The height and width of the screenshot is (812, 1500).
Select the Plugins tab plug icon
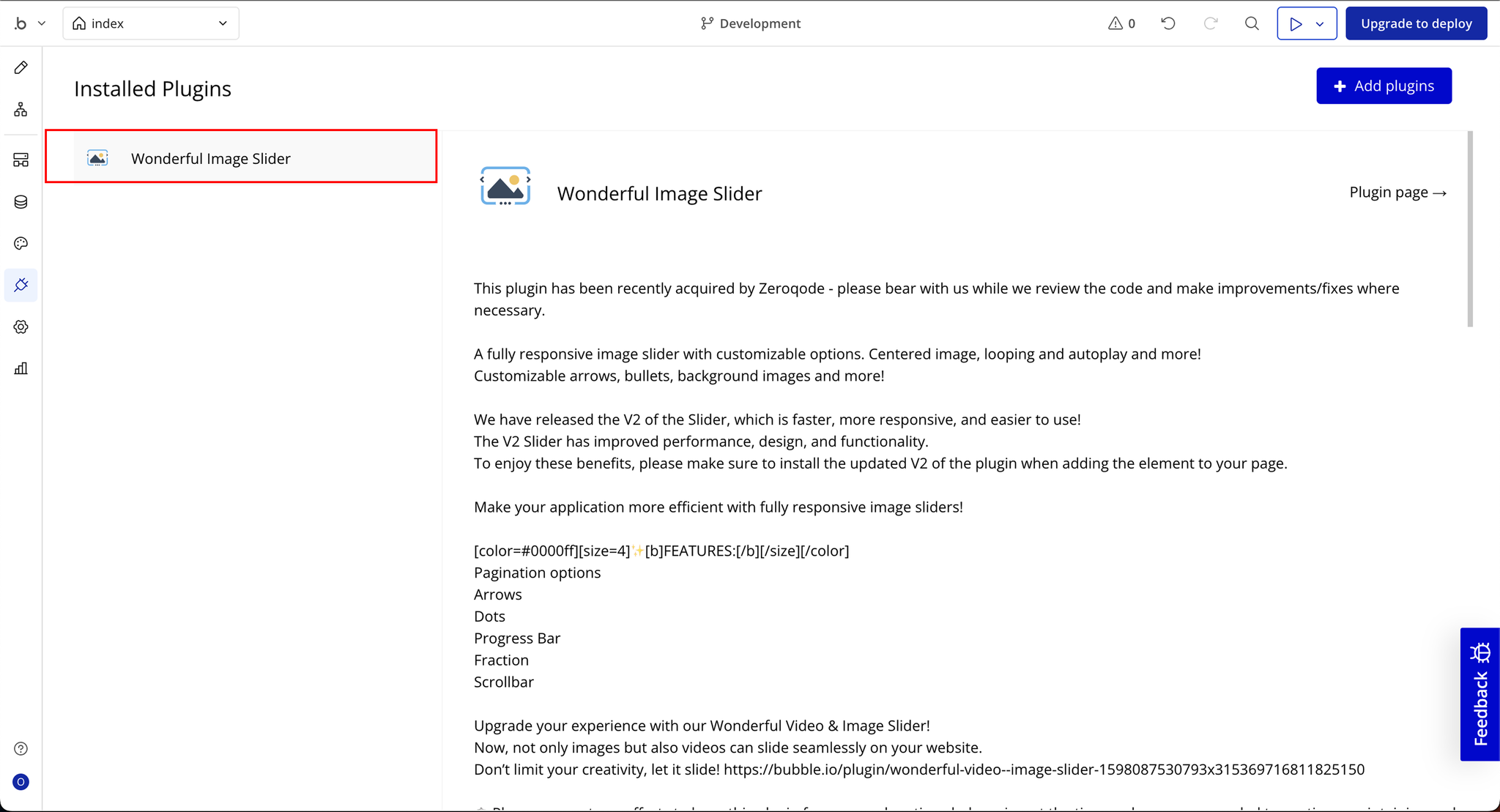[21, 285]
